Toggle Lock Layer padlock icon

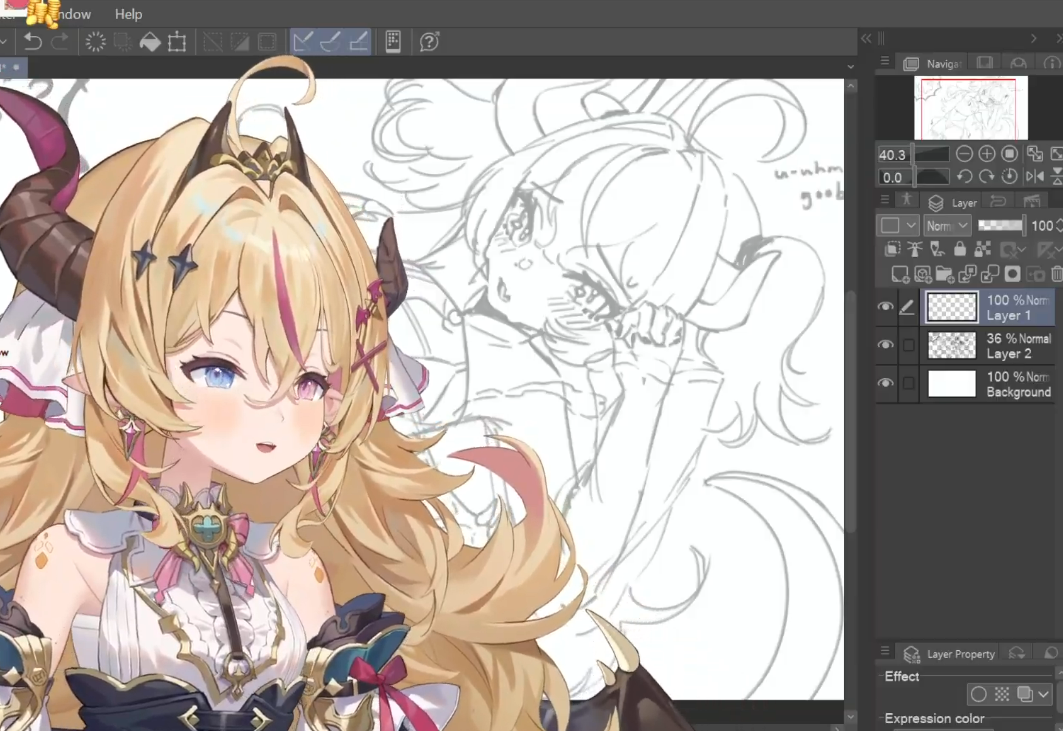959,250
